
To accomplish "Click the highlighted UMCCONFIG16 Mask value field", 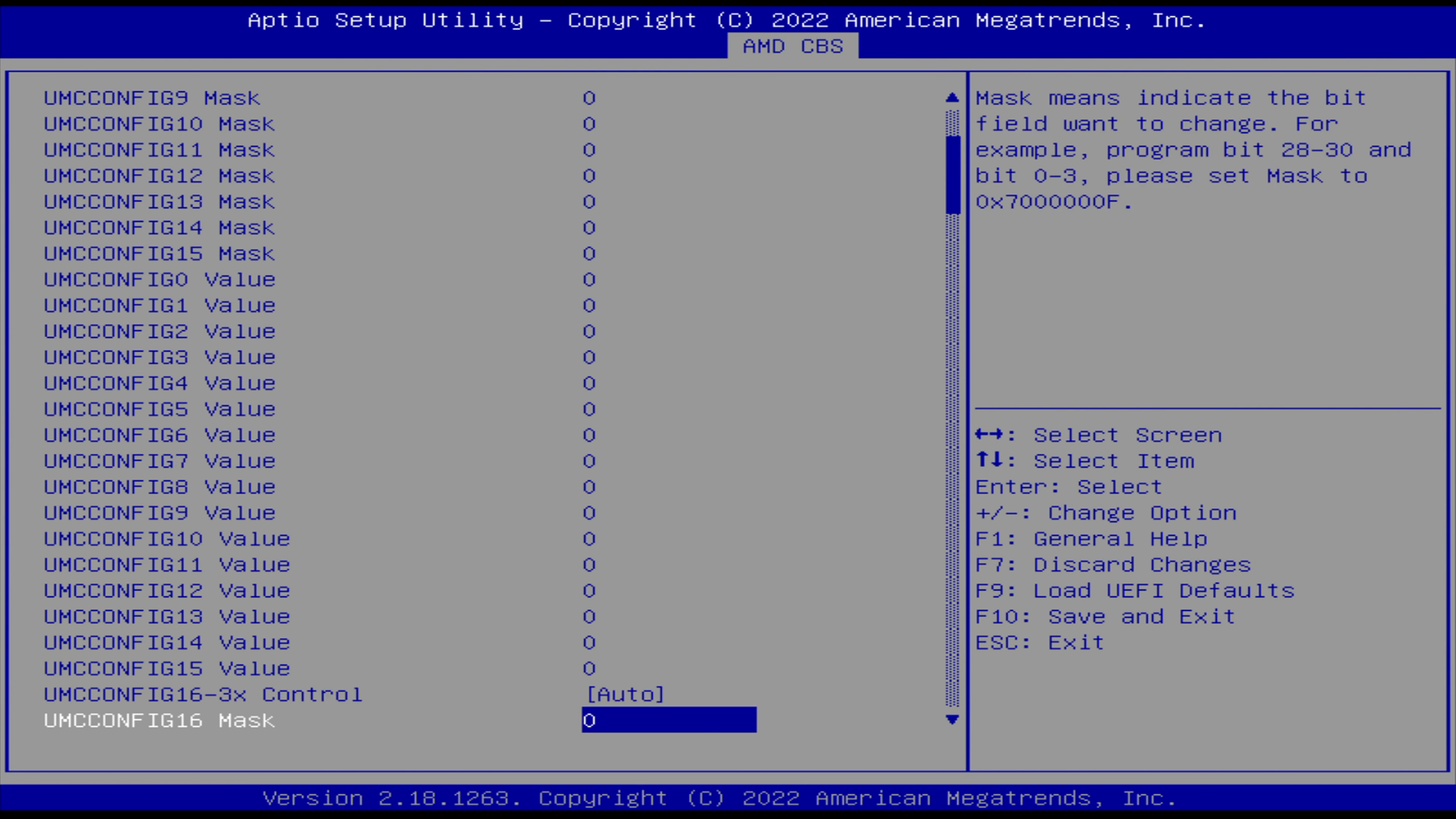I will (669, 720).
